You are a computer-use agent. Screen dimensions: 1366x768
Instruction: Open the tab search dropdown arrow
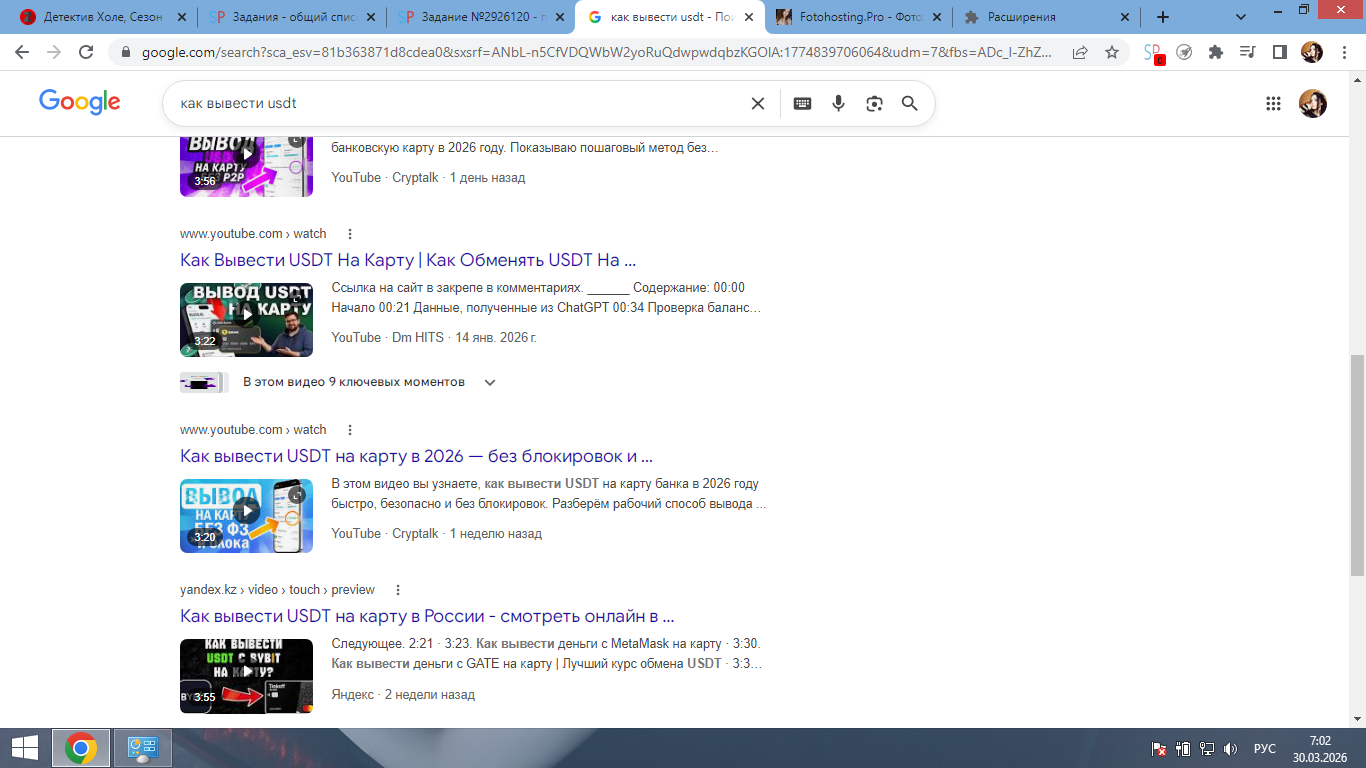click(1241, 17)
